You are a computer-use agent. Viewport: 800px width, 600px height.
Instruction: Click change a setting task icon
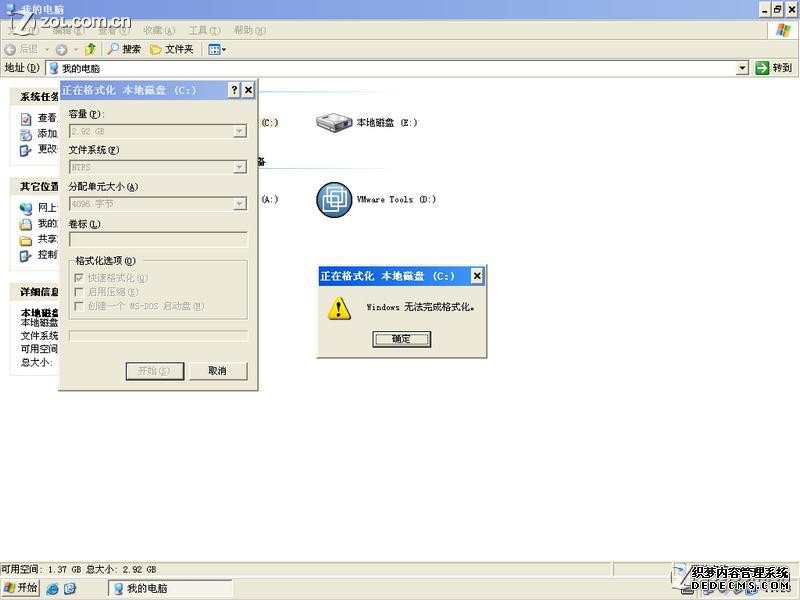(x=26, y=150)
